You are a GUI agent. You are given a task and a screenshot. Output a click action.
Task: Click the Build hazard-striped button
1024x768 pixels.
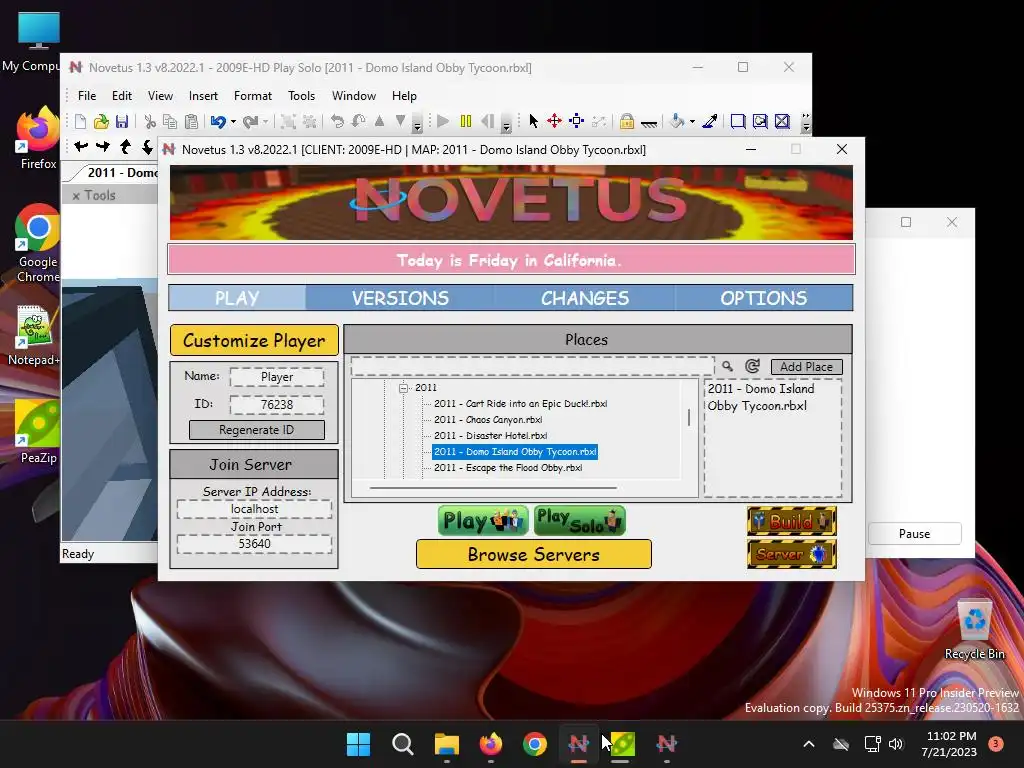point(792,521)
